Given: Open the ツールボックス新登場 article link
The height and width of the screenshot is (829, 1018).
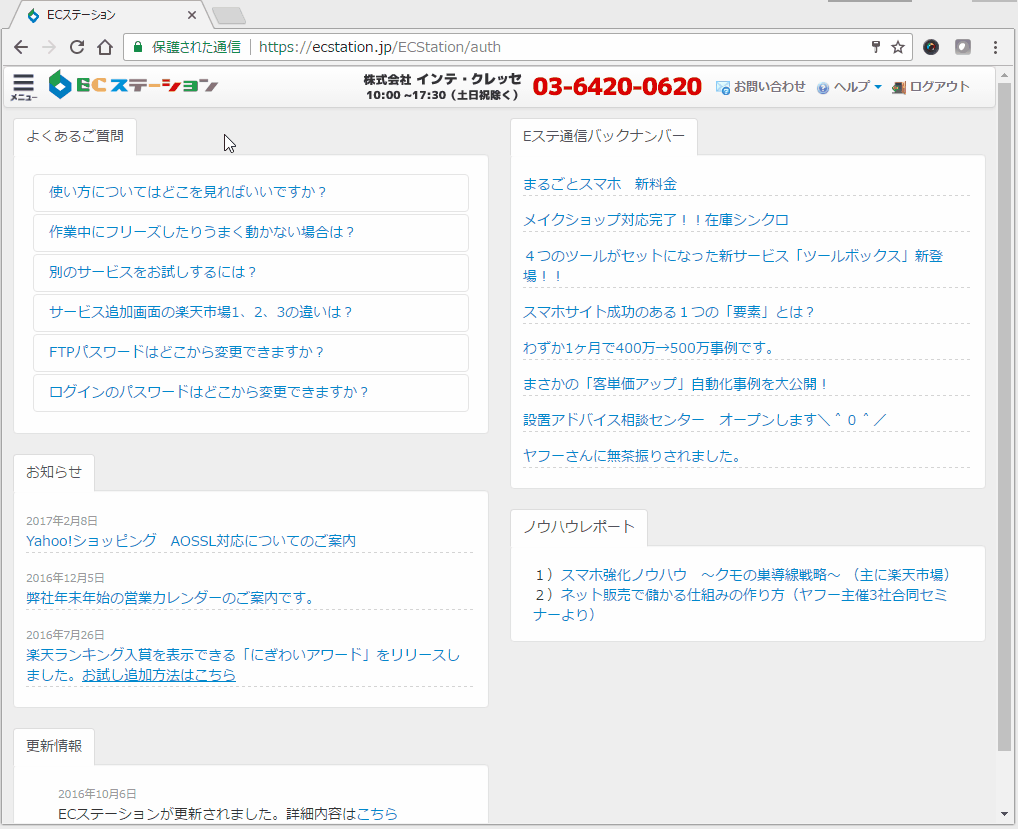Looking at the screenshot, I should click(x=733, y=266).
